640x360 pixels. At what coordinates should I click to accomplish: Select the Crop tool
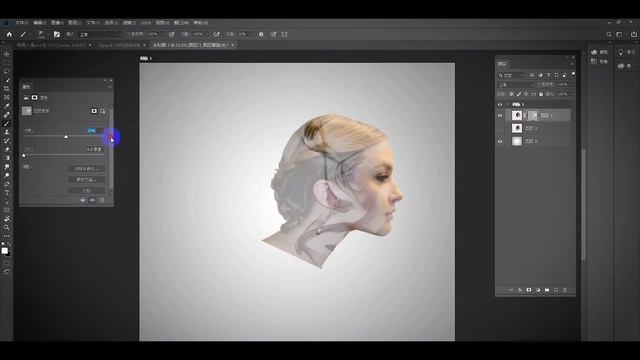[x=7, y=89]
